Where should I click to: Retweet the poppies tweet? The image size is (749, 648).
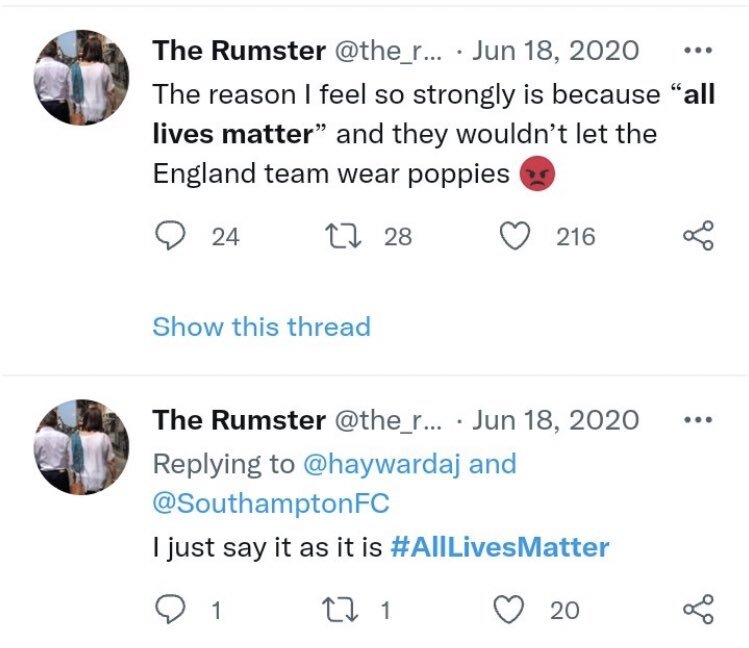coord(343,236)
